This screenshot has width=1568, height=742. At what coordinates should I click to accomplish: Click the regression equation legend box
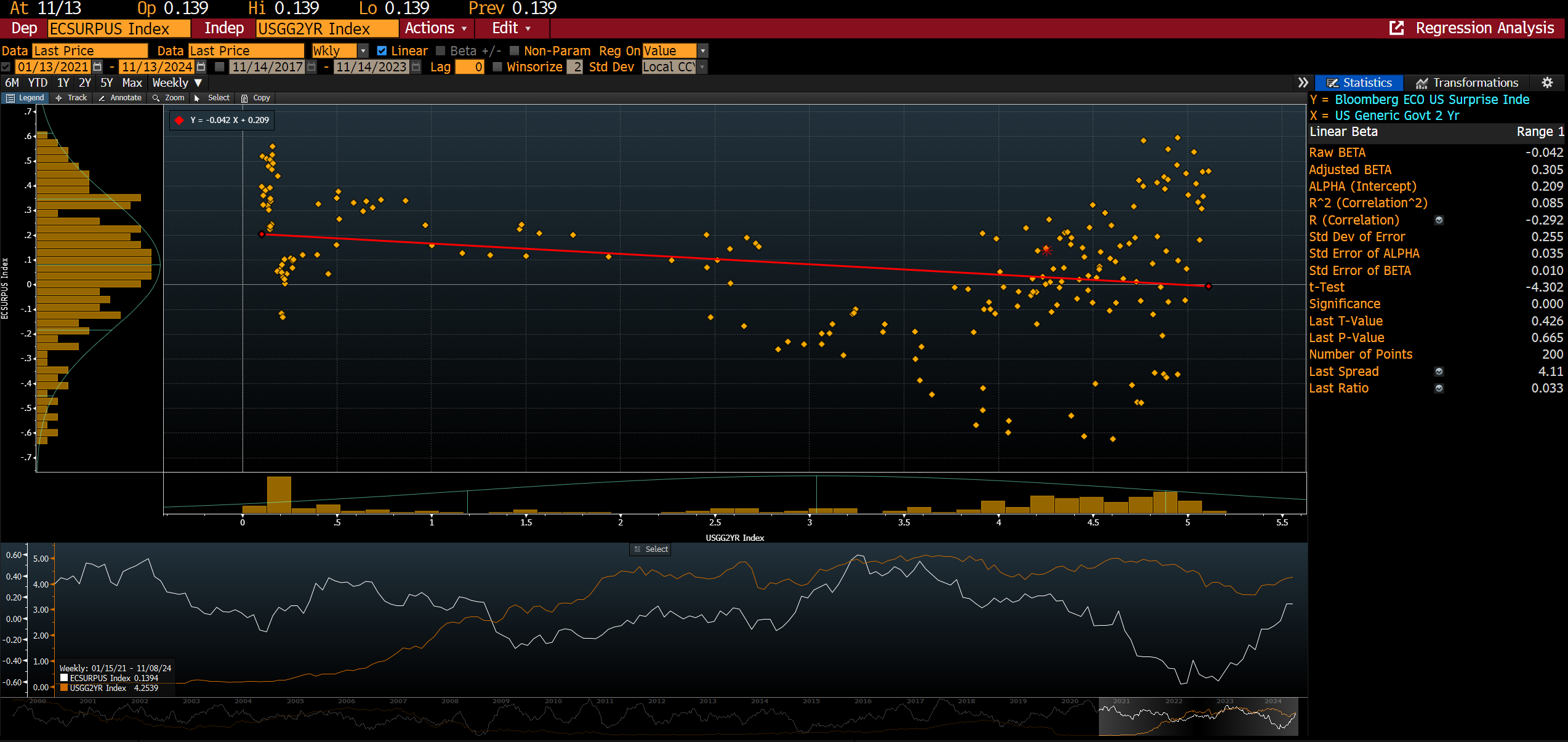222,121
